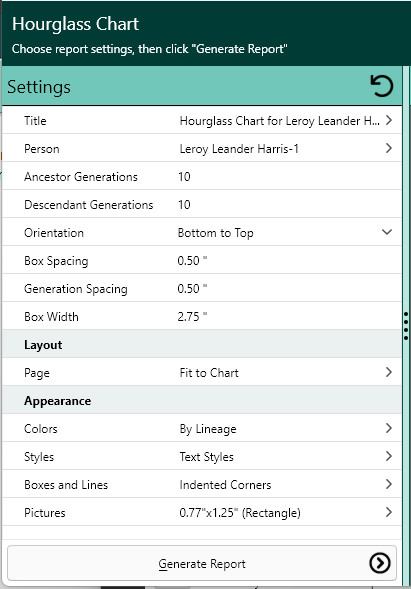Screen dimensions: 411x589
Task: Click the three-dot panel splitter handle
Action: [x=406, y=326]
